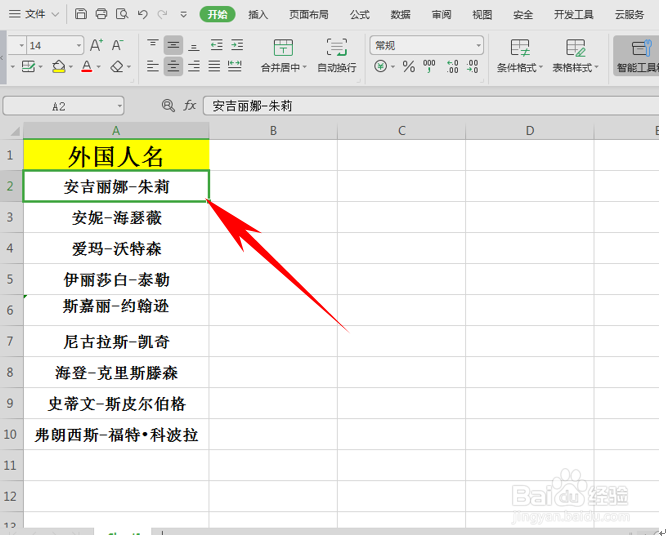Screen dimensions: 668x540
Task: Undo the last action
Action: 142,14
